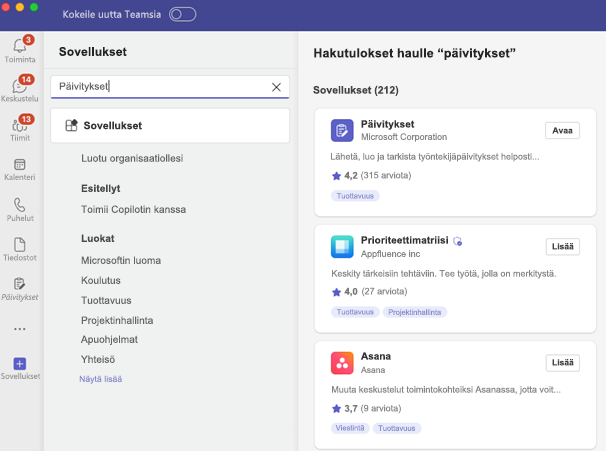Click Appfluence inc publisher text

click(x=390, y=254)
